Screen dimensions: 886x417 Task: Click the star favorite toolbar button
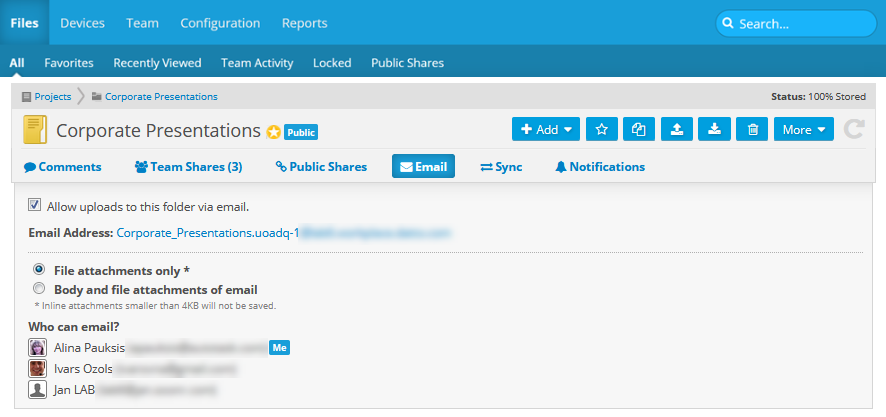pos(601,129)
